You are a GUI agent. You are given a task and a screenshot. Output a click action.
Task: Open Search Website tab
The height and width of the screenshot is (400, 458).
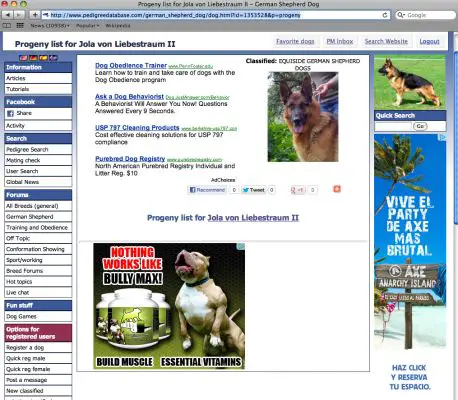point(386,41)
